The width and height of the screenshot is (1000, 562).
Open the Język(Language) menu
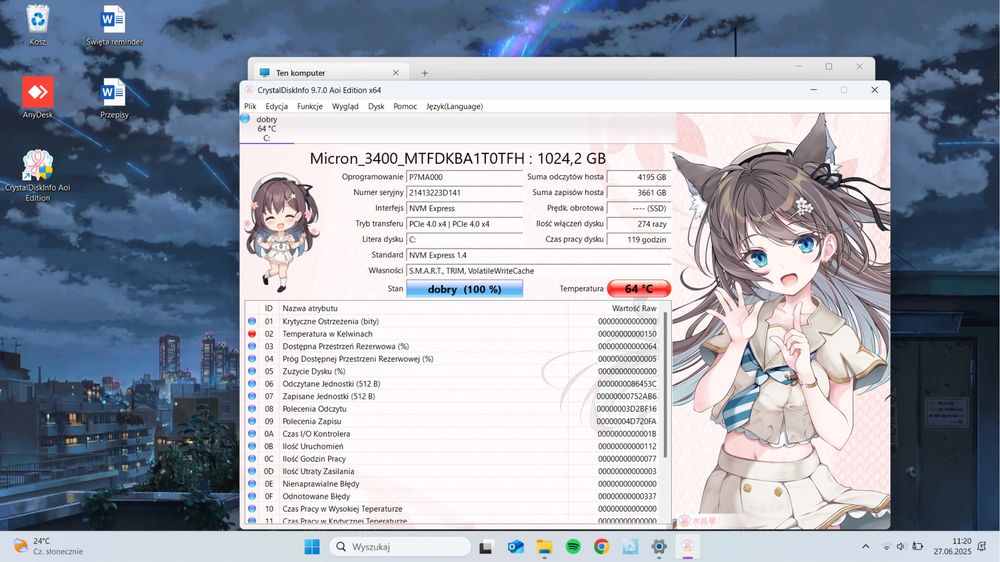(455, 107)
